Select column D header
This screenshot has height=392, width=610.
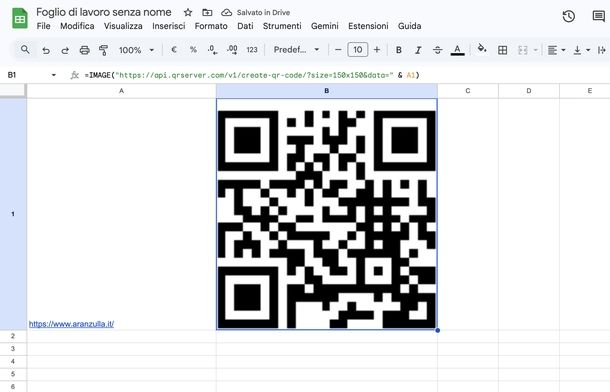529,91
